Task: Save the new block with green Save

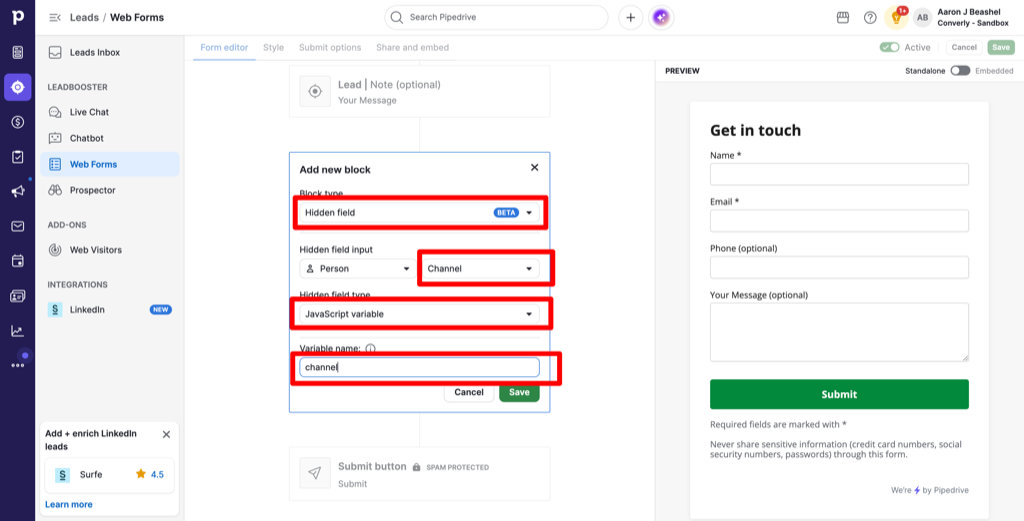Action: (519, 392)
